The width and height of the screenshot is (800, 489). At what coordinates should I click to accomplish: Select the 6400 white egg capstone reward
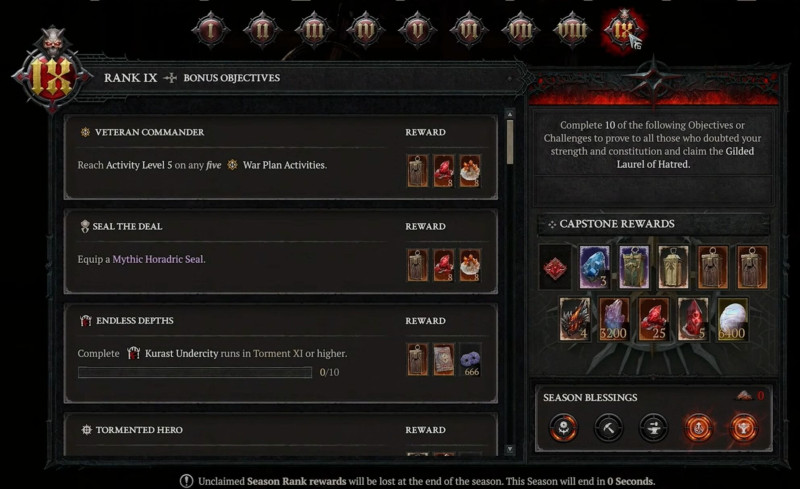coord(732,320)
